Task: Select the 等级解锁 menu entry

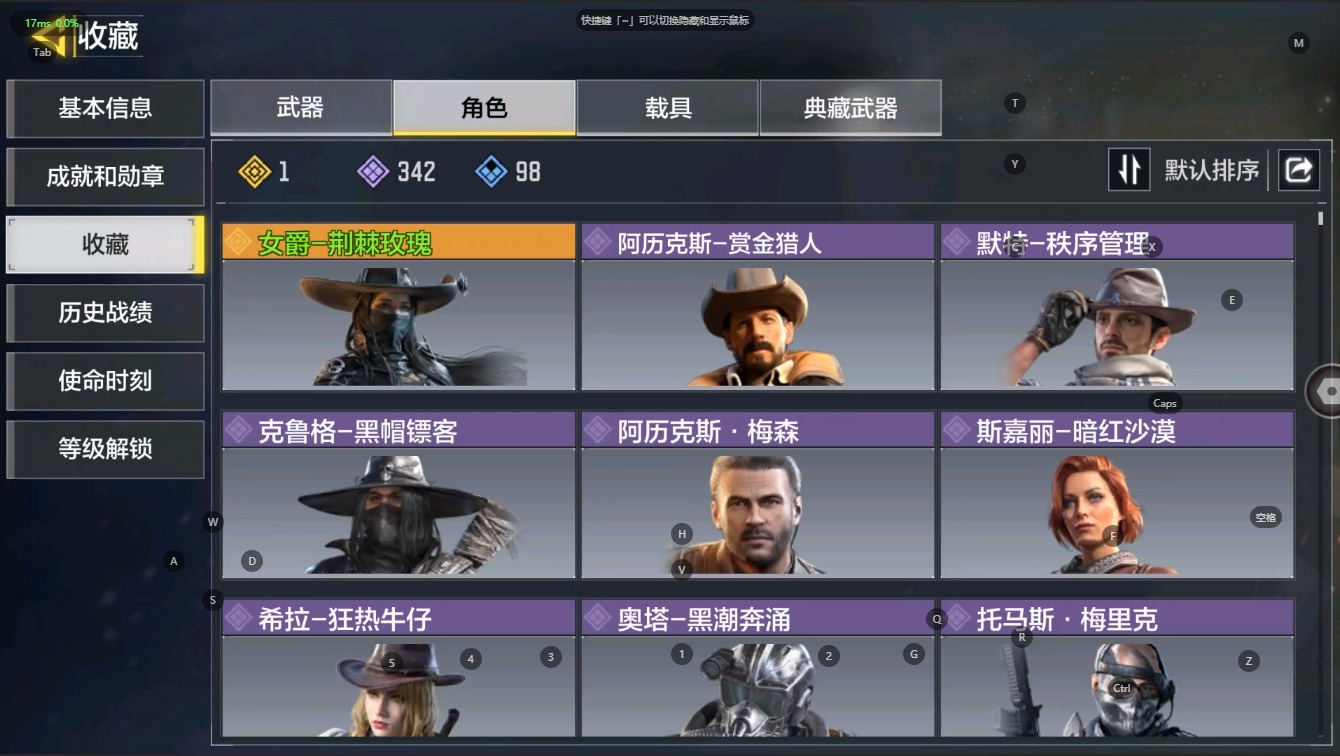Action: click(105, 449)
